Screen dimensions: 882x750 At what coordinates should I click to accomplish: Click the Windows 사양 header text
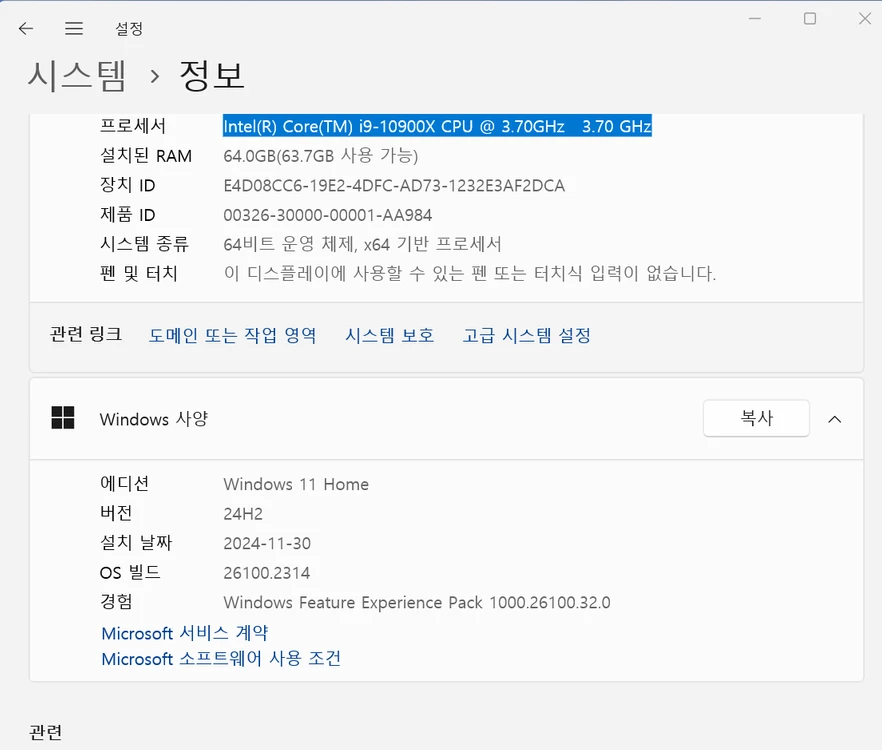coord(154,419)
